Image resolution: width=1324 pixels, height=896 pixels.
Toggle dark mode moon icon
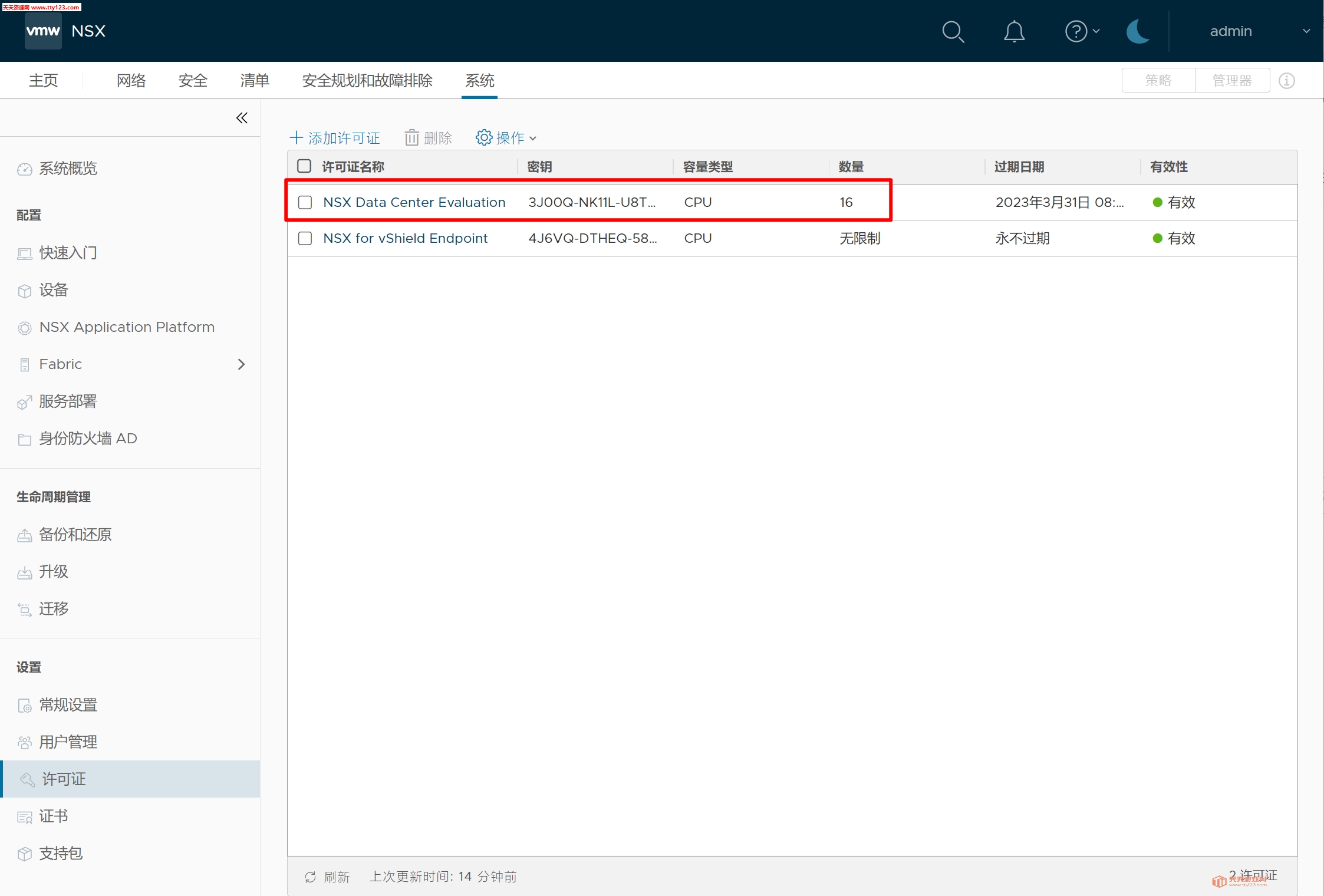1138,31
